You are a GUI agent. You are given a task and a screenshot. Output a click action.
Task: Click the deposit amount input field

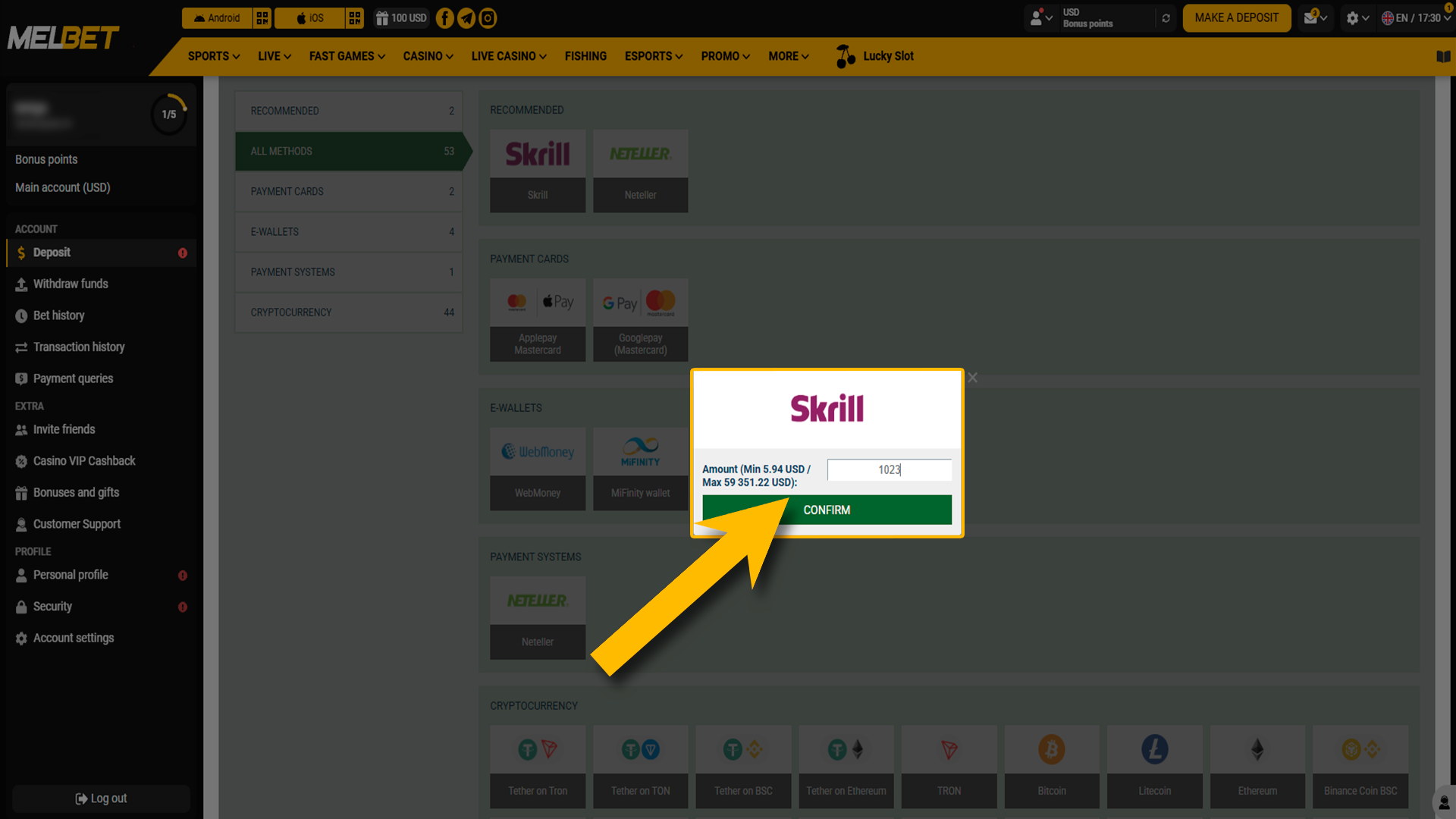click(889, 469)
